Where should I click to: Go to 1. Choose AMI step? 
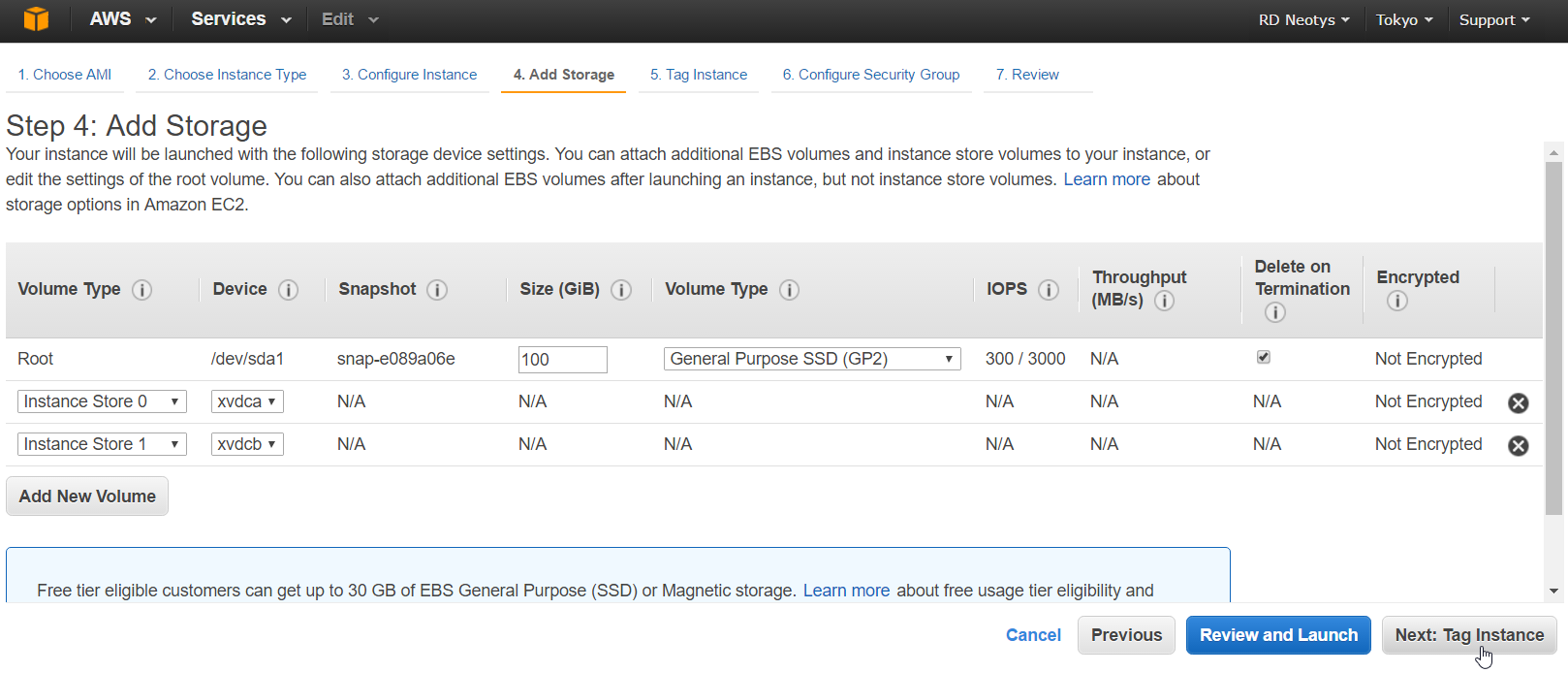coord(65,75)
